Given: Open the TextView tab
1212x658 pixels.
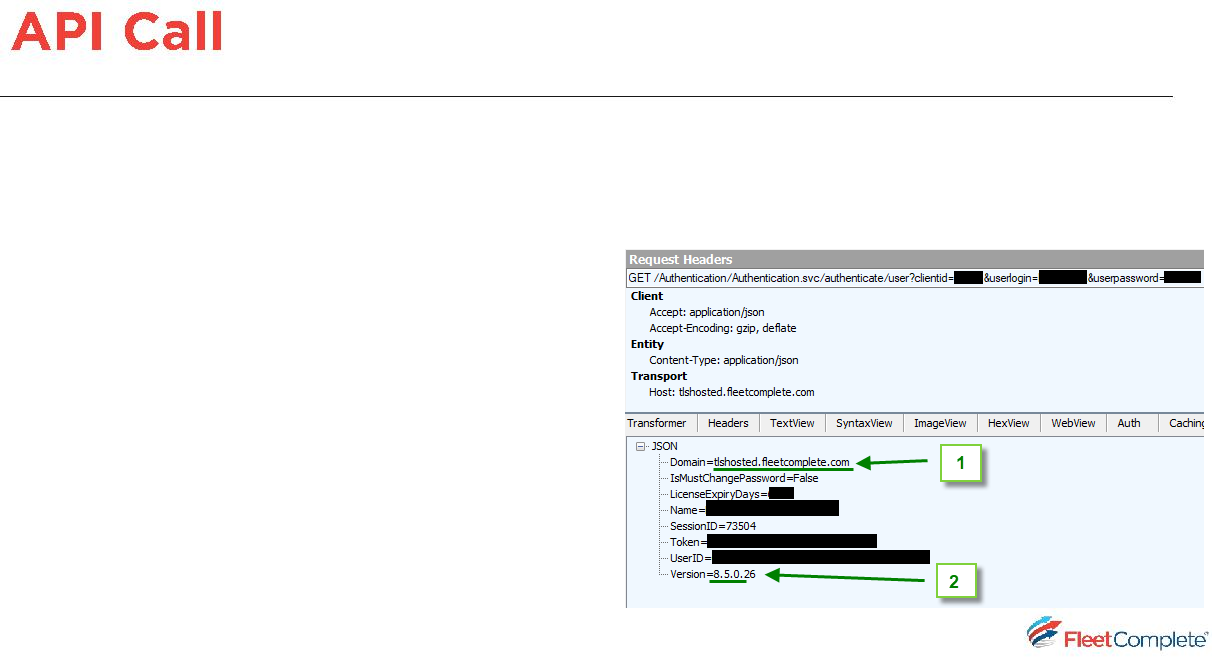Looking at the screenshot, I should pos(792,423).
